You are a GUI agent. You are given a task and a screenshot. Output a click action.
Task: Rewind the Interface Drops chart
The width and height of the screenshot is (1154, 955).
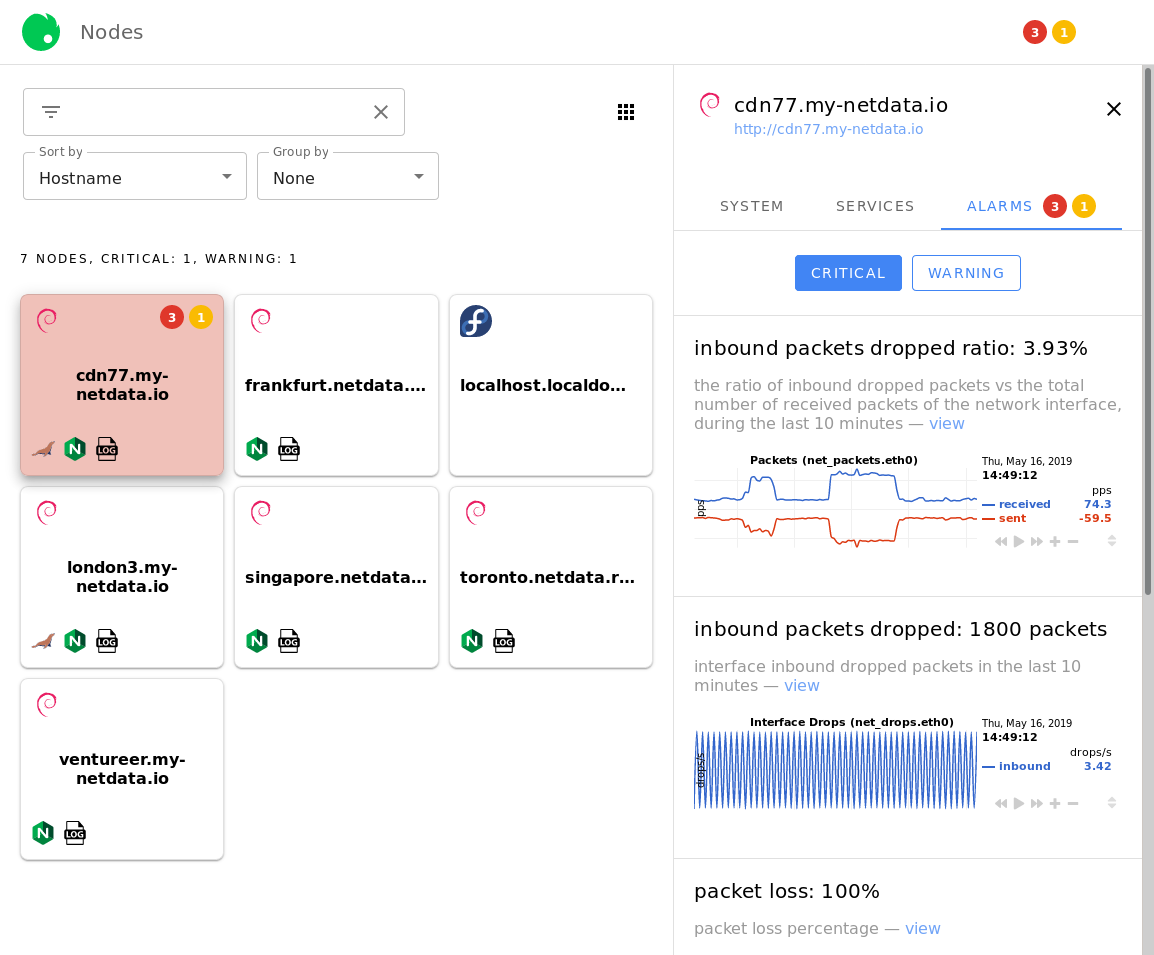[x=1001, y=803]
